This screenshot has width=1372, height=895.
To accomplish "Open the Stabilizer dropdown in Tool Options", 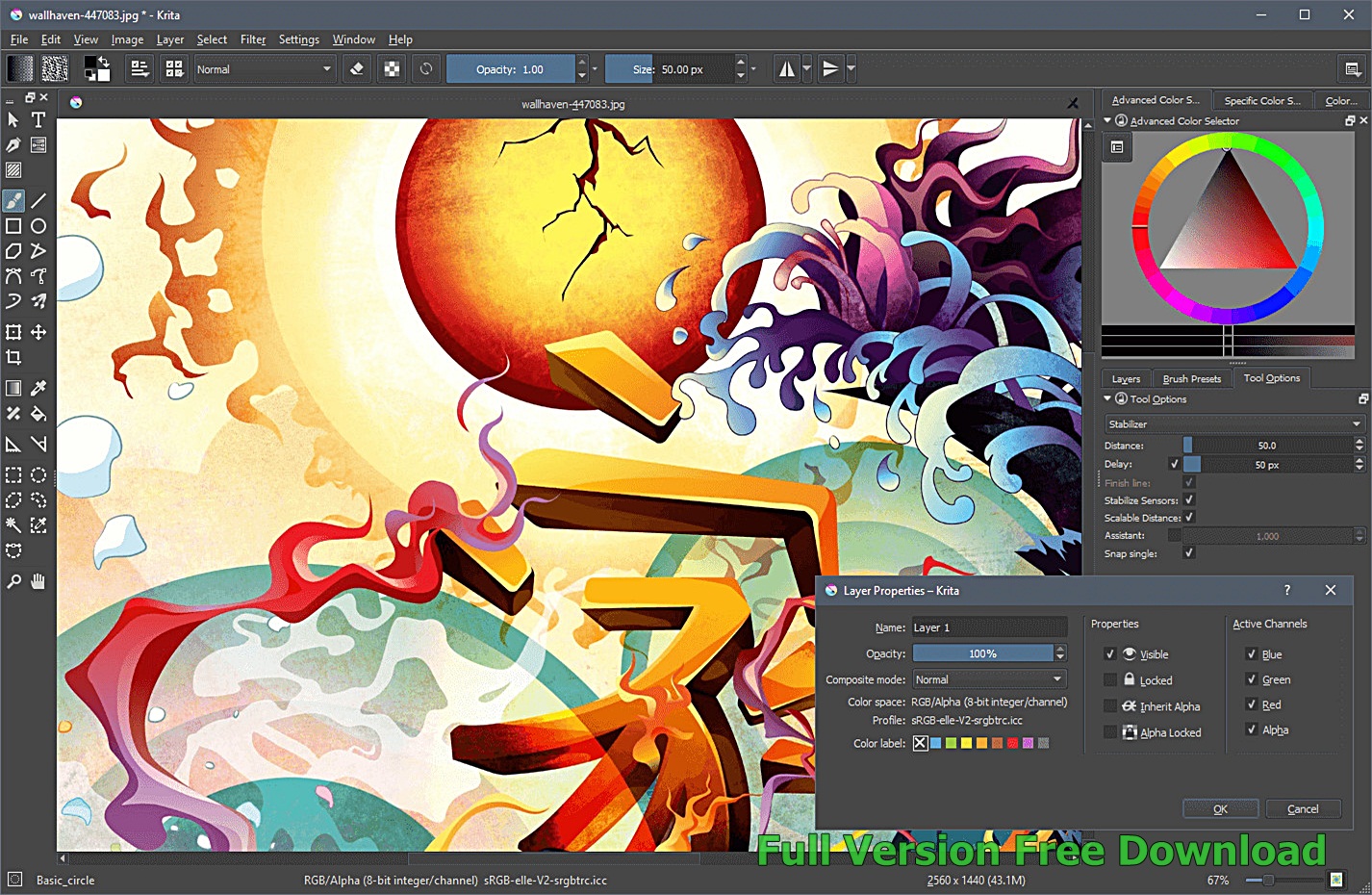I will coord(1234,424).
